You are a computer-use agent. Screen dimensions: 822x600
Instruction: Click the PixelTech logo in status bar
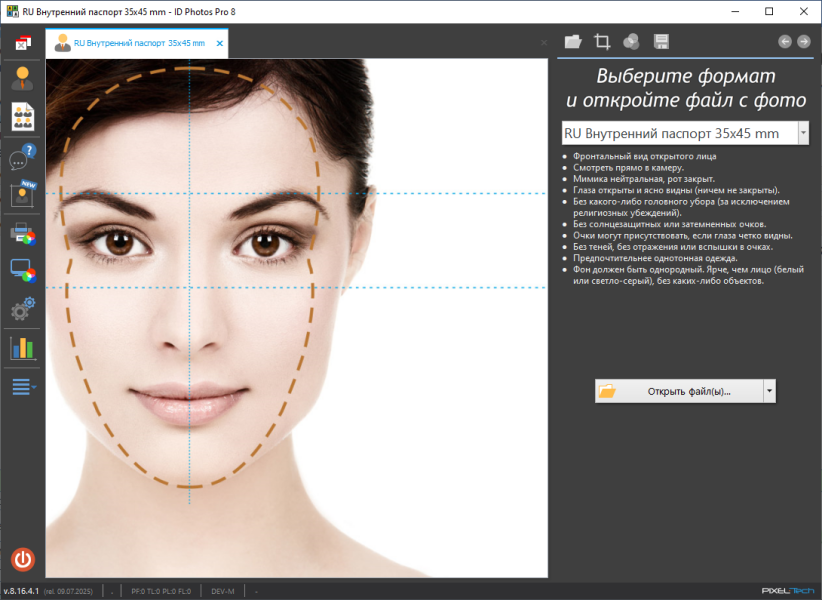click(788, 591)
